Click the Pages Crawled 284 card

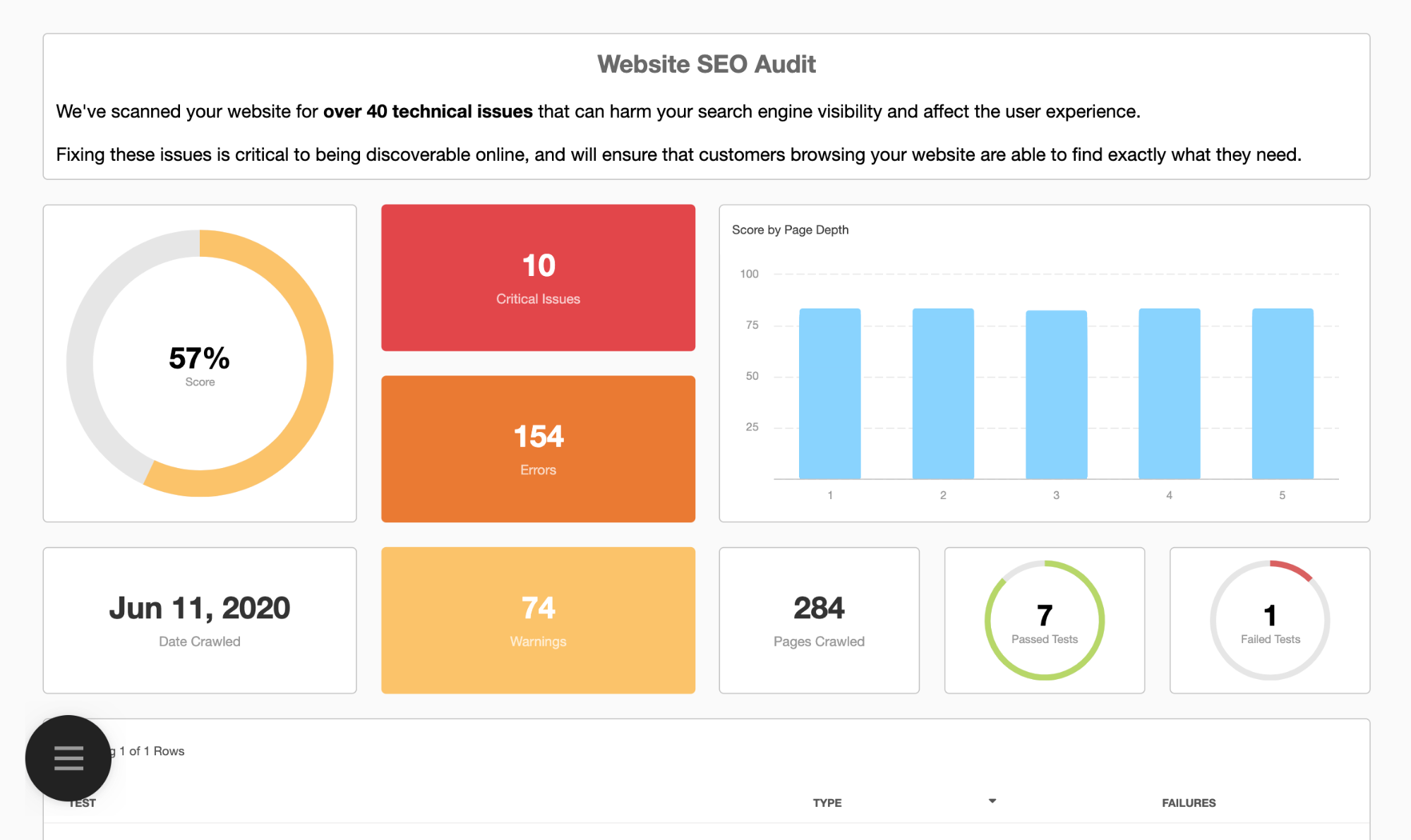tap(819, 620)
